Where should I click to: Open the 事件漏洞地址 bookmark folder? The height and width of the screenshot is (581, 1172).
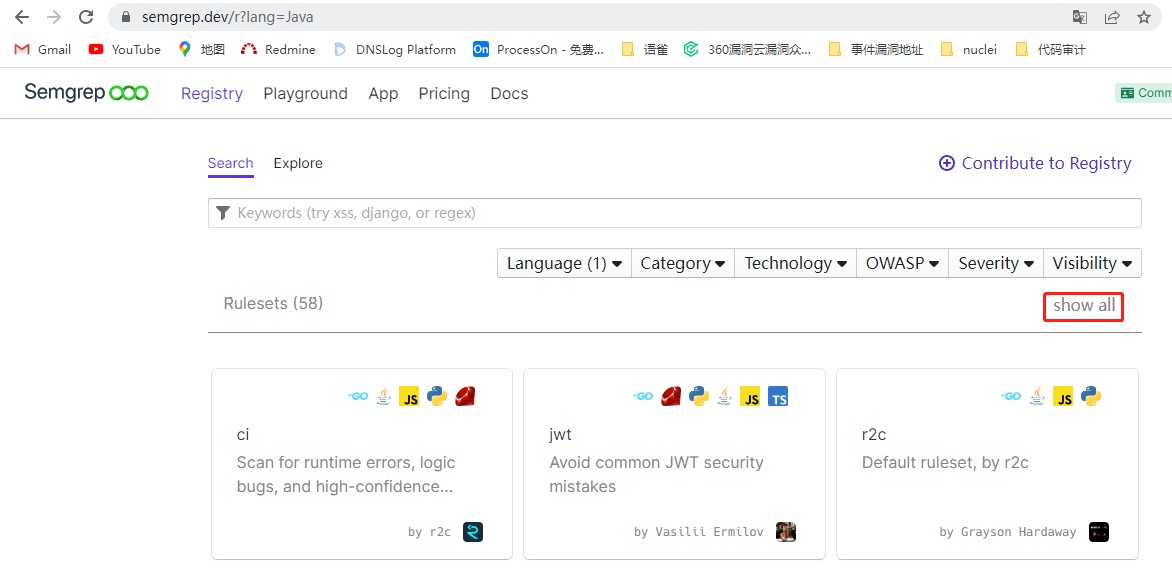(x=875, y=49)
